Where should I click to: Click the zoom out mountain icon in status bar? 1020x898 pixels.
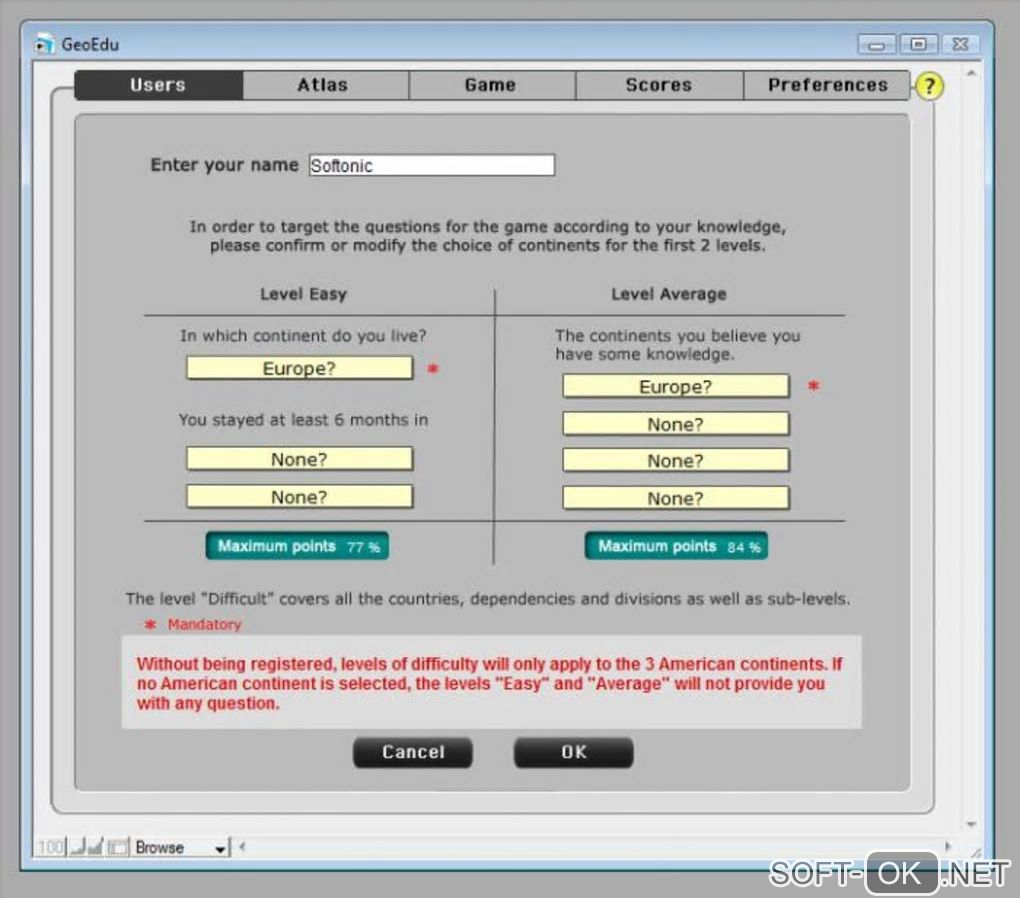point(79,847)
